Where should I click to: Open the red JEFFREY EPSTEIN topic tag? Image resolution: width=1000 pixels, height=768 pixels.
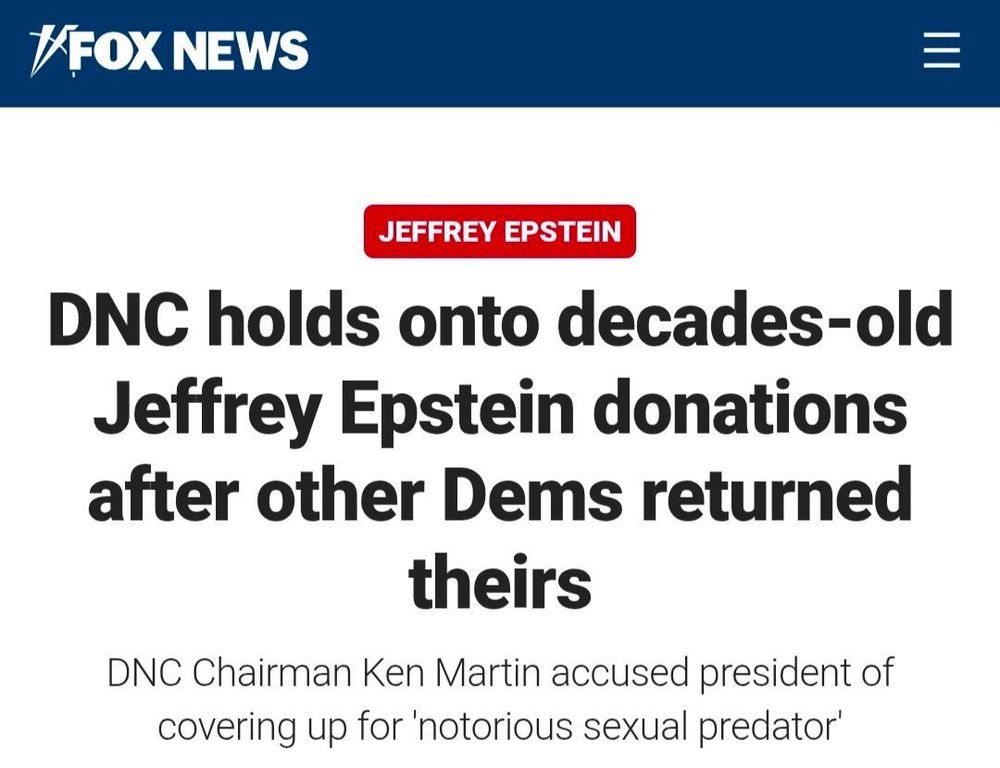499,231
